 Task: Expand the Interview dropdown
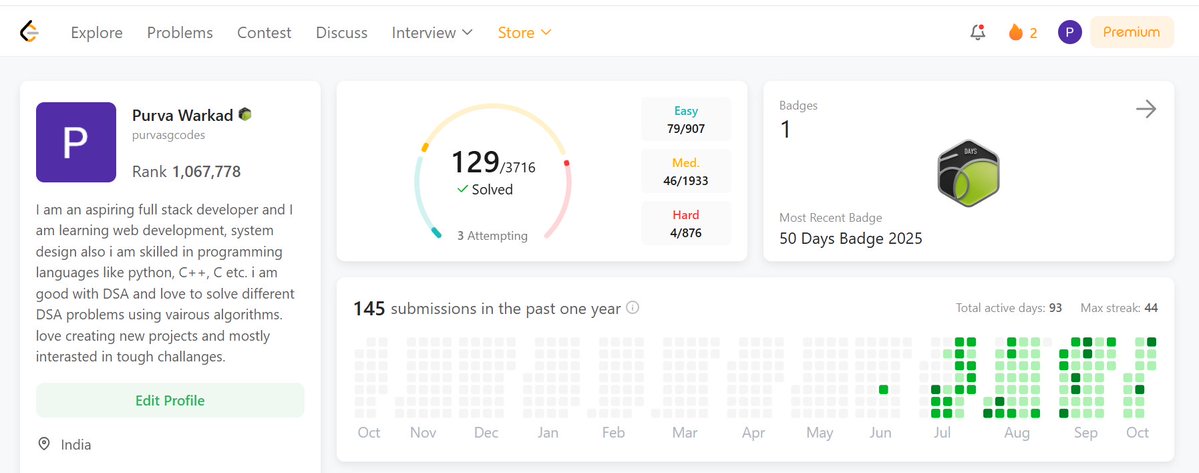[432, 32]
